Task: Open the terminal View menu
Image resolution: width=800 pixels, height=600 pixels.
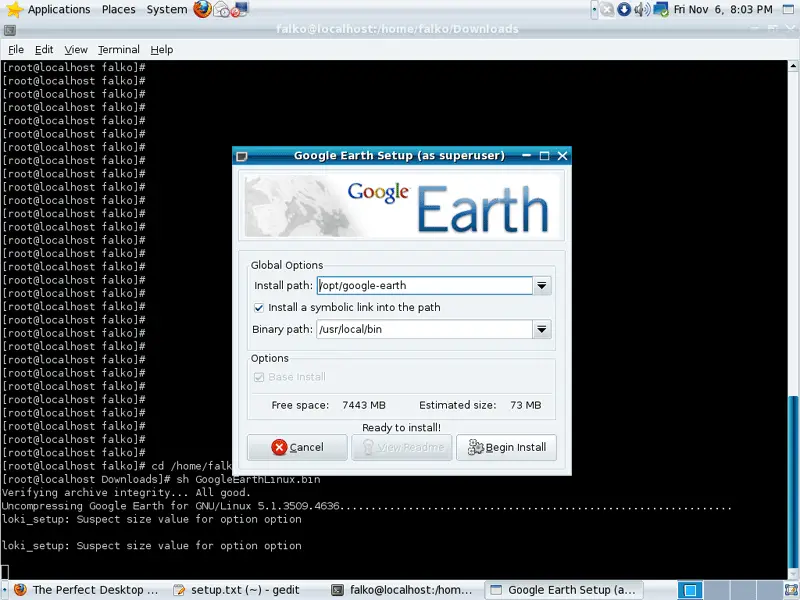Action: [76, 49]
